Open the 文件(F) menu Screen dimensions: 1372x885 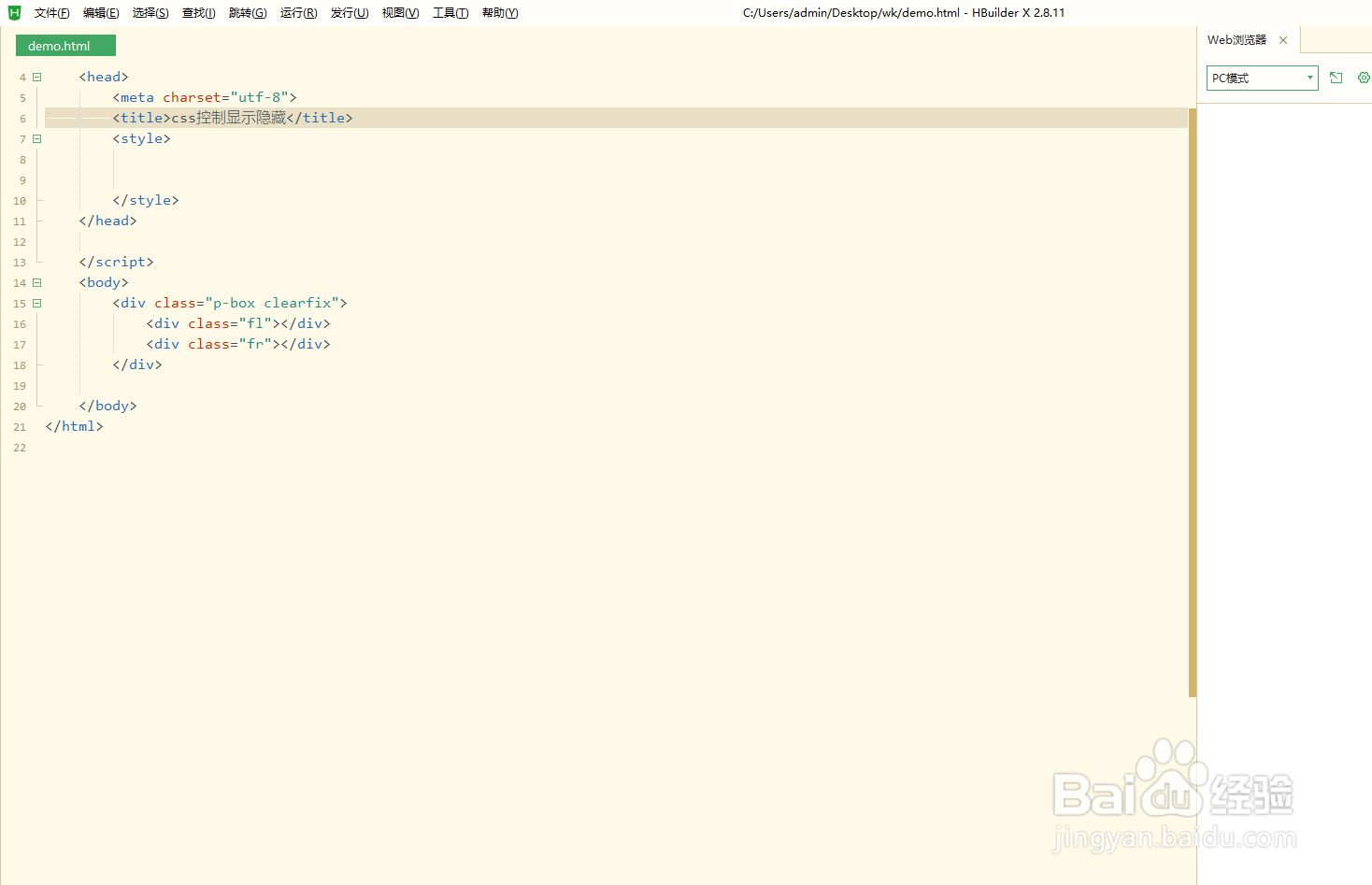click(51, 13)
